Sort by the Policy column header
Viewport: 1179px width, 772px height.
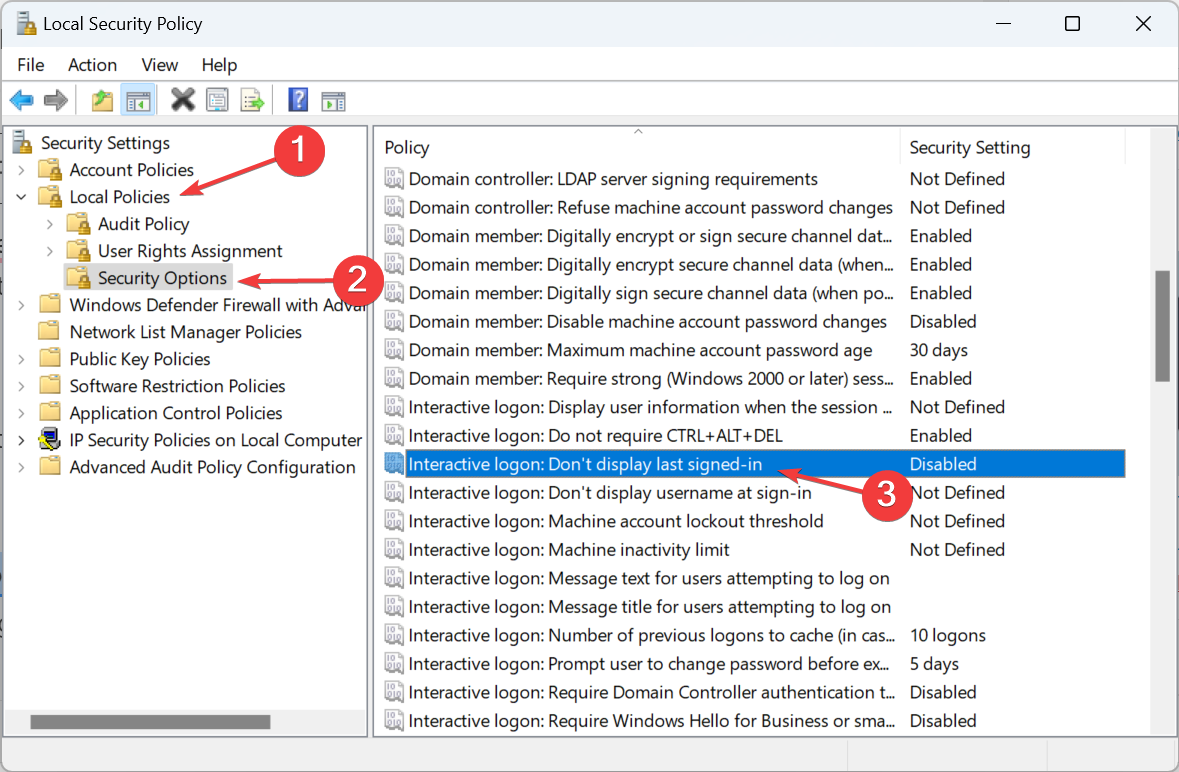pos(638,147)
